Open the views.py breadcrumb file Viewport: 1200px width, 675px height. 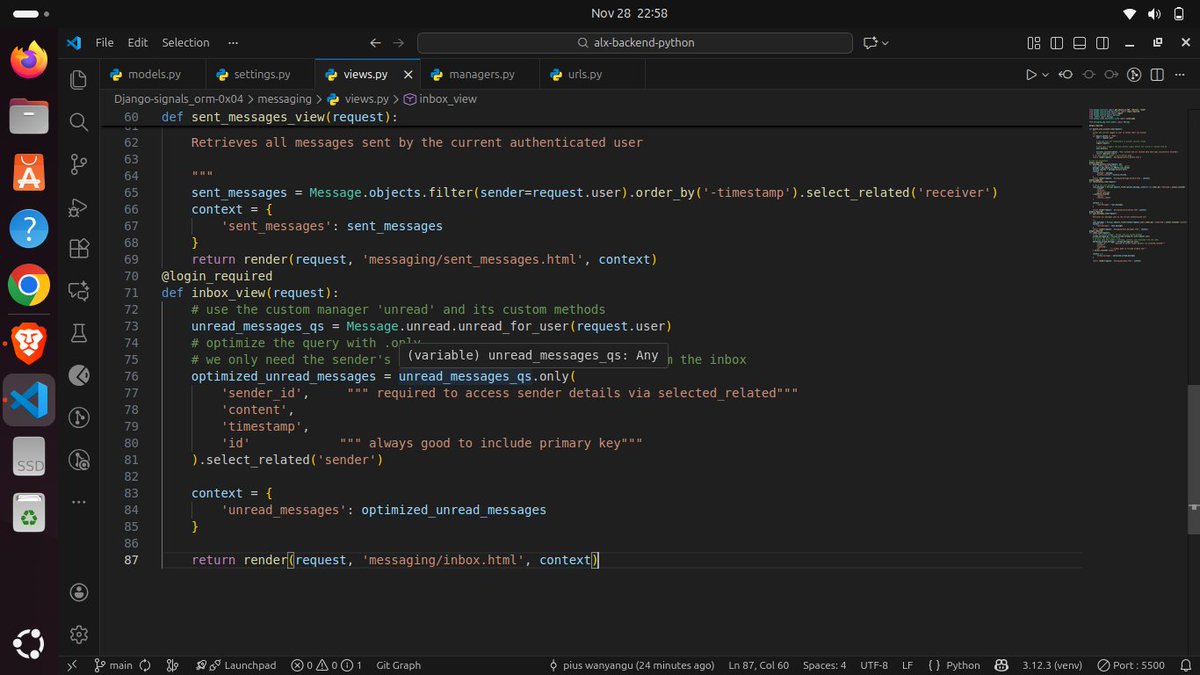pos(359,99)
